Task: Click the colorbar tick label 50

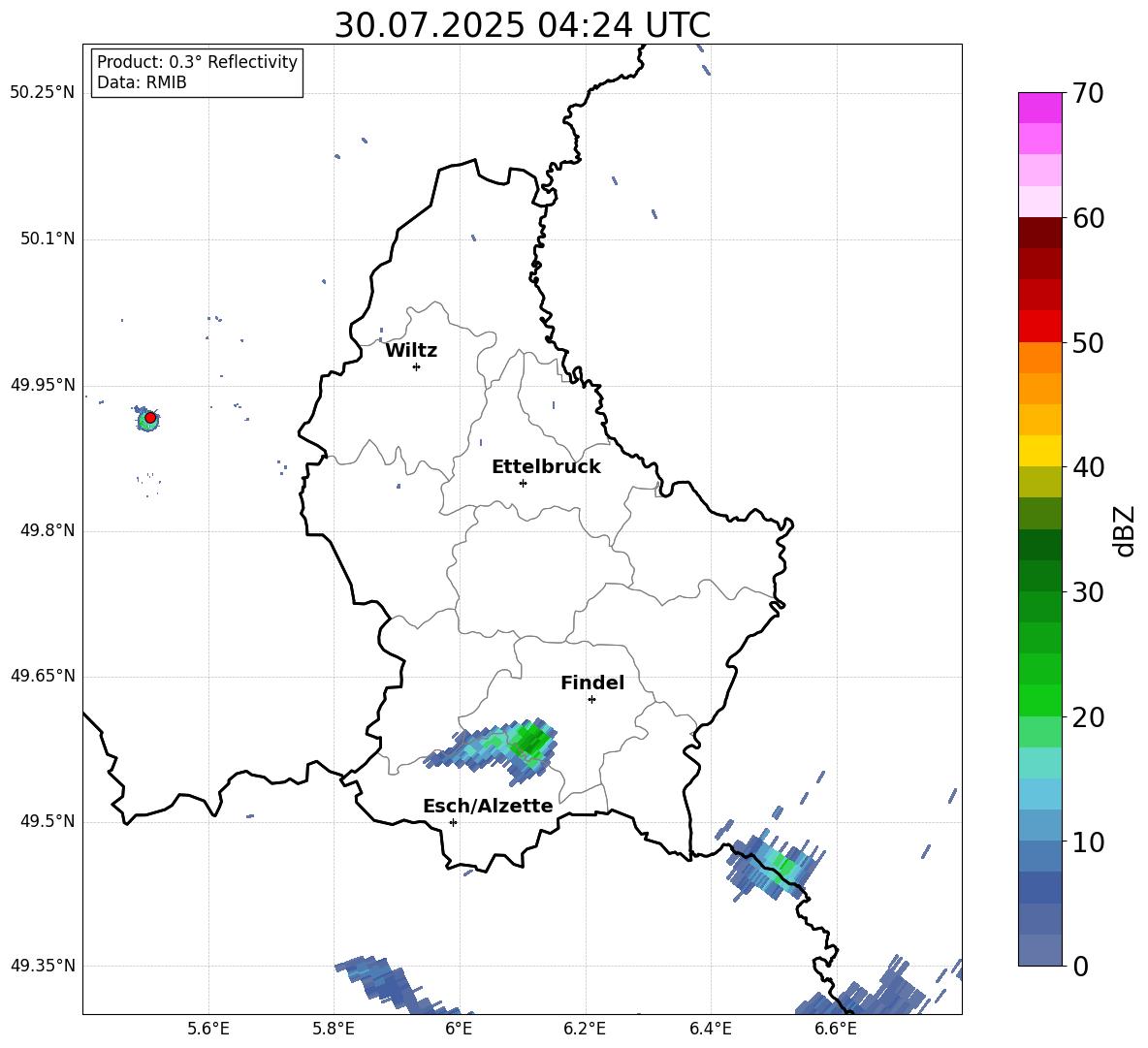Action: (1089, 342)
